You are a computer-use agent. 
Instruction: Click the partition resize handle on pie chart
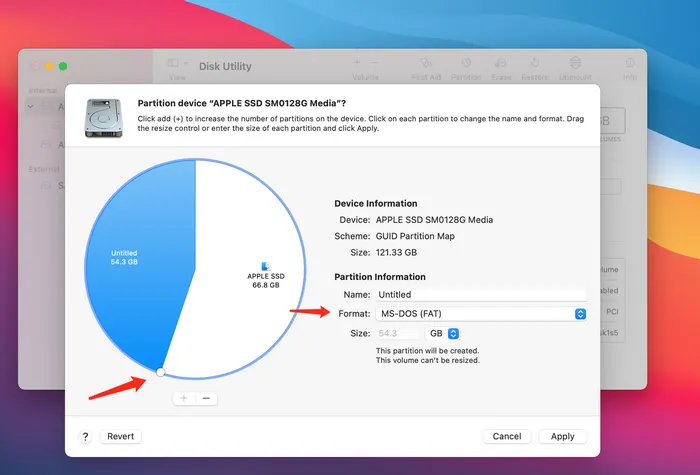tap(160, 373)
